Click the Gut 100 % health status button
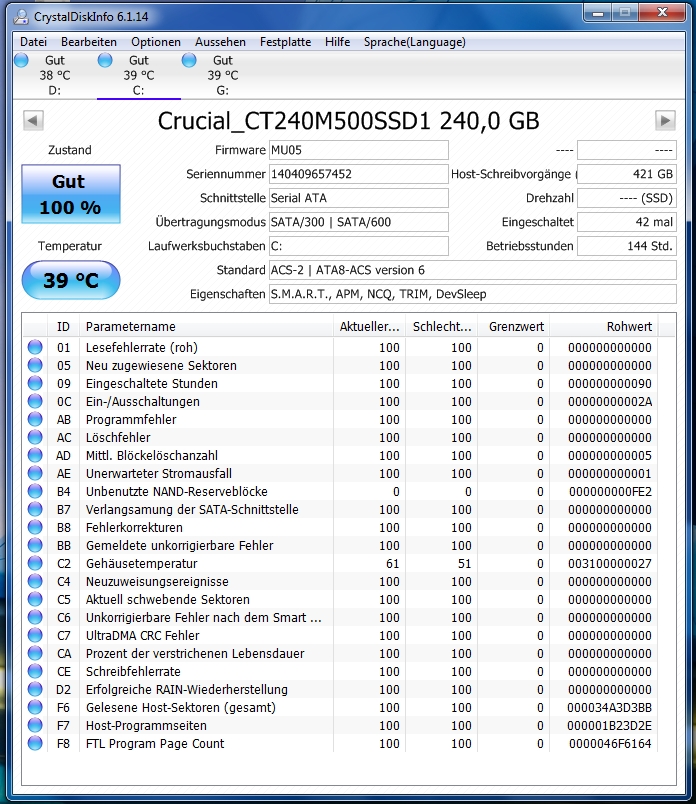696x804 pixels. (x=71, y=194)
